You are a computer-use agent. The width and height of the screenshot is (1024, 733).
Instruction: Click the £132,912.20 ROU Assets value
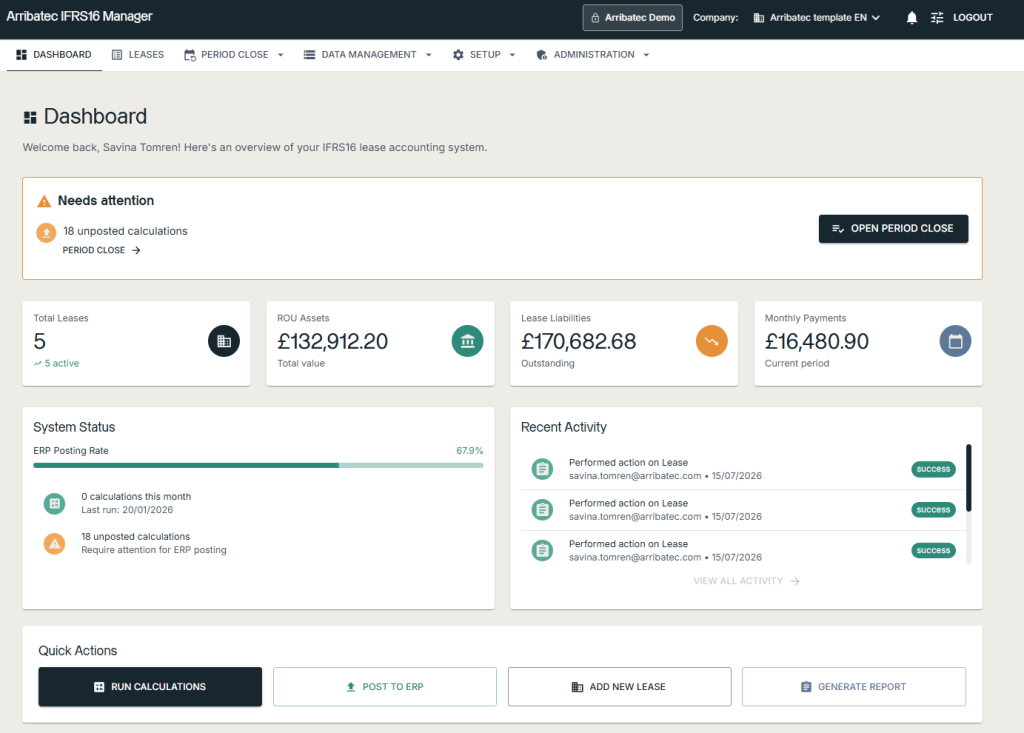coord(332,341)
